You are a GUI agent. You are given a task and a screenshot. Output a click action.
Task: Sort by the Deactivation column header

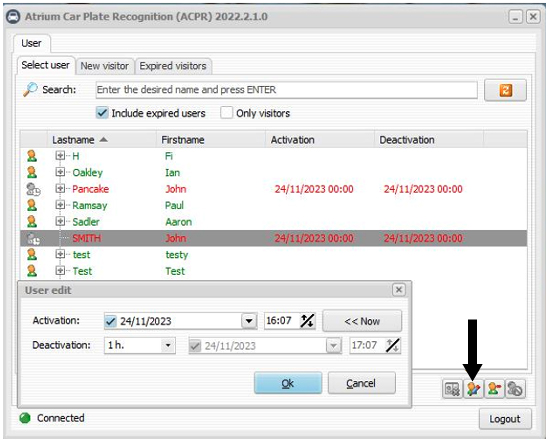(429, 140)
